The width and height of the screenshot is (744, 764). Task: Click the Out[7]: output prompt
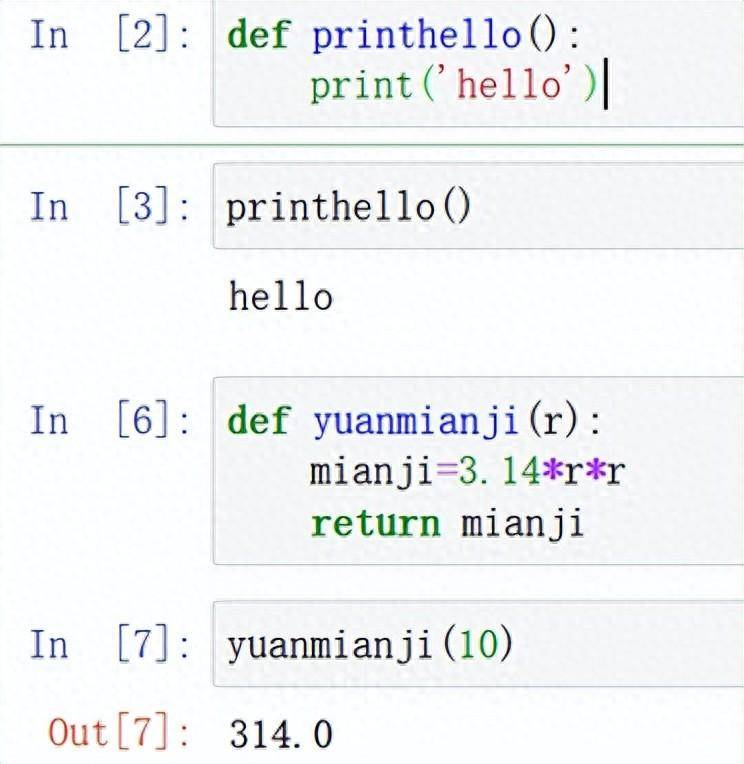click(118, 732)
